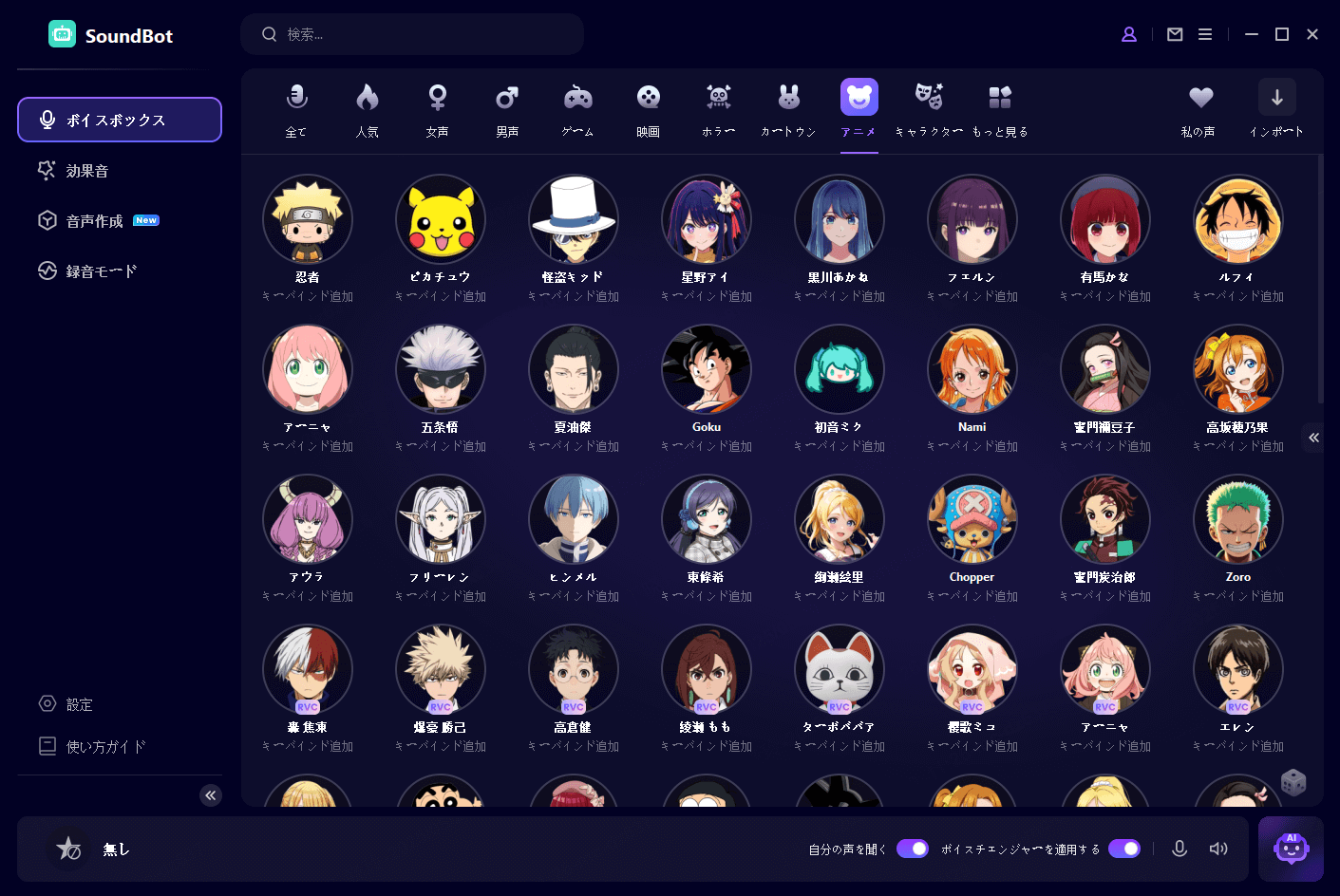Open the user account icon
The height and width of the screenshot is (896, 1340).
[x=1129, y=34]
